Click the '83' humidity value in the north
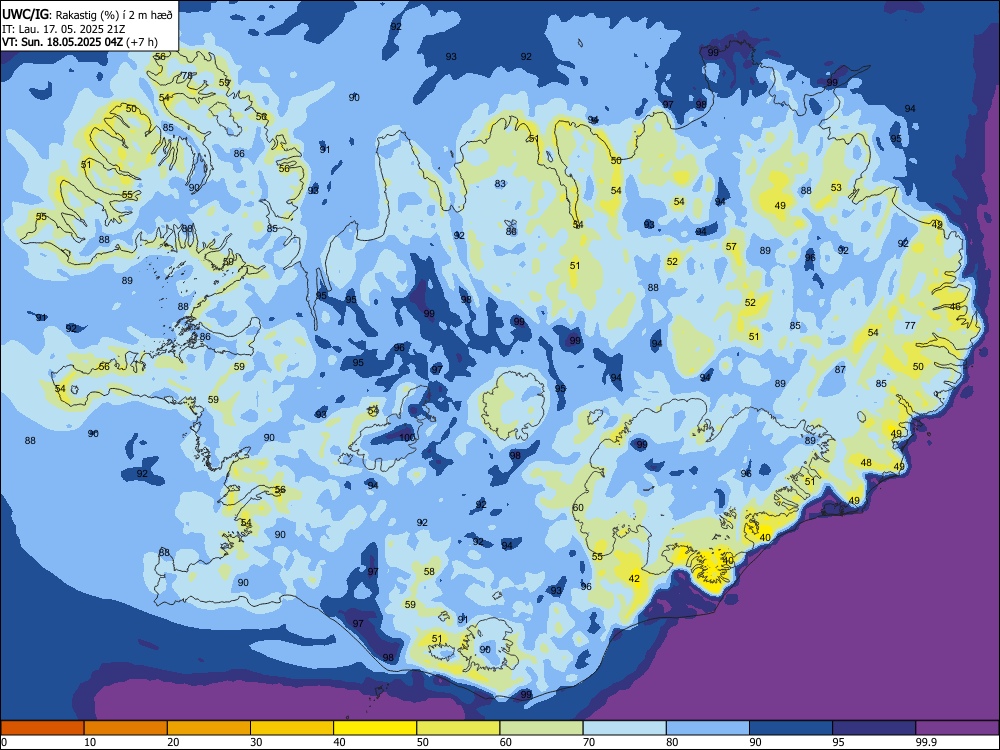The image size is (1000, 750). (x=500, y=184)
